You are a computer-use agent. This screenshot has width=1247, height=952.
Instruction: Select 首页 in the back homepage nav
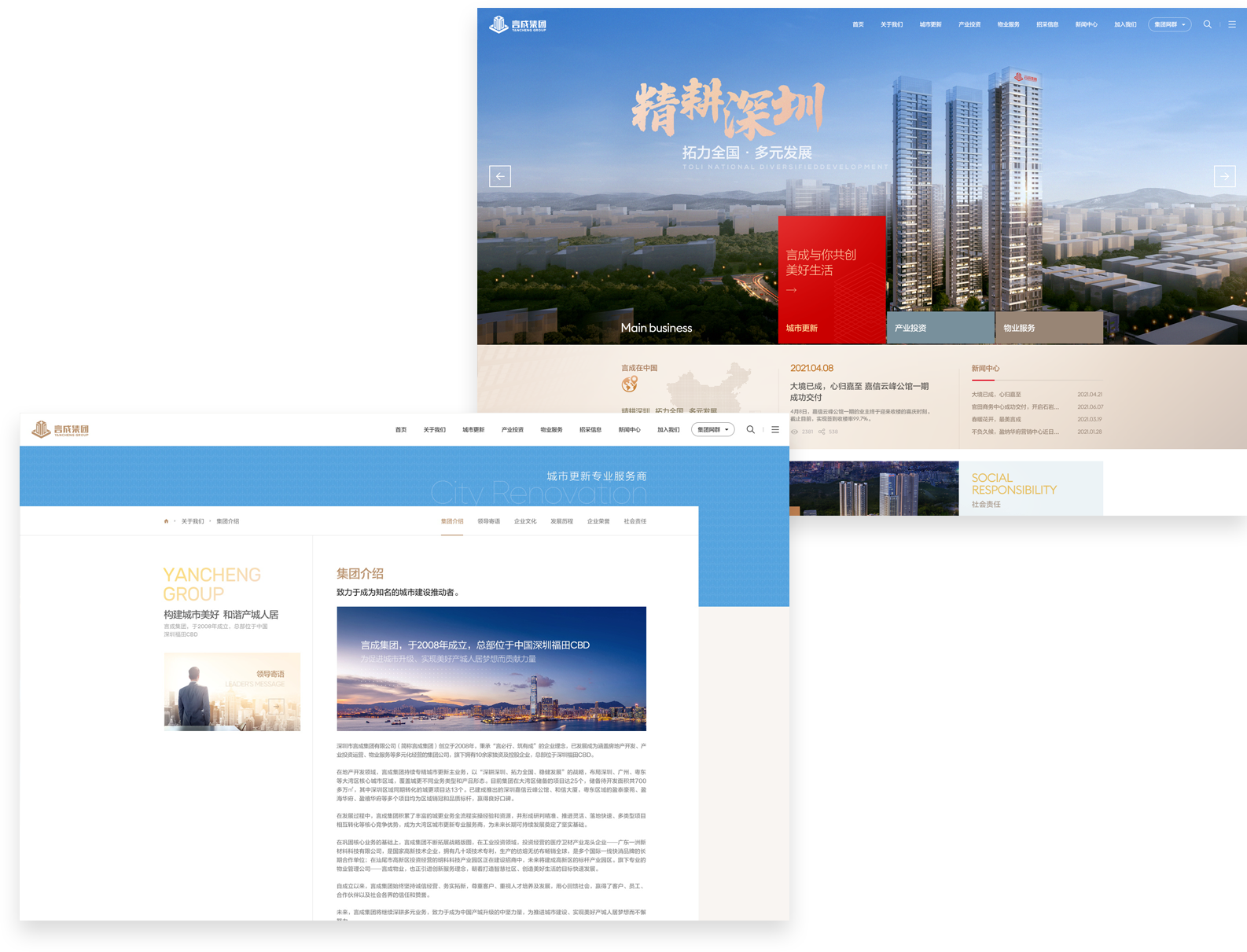858,24
